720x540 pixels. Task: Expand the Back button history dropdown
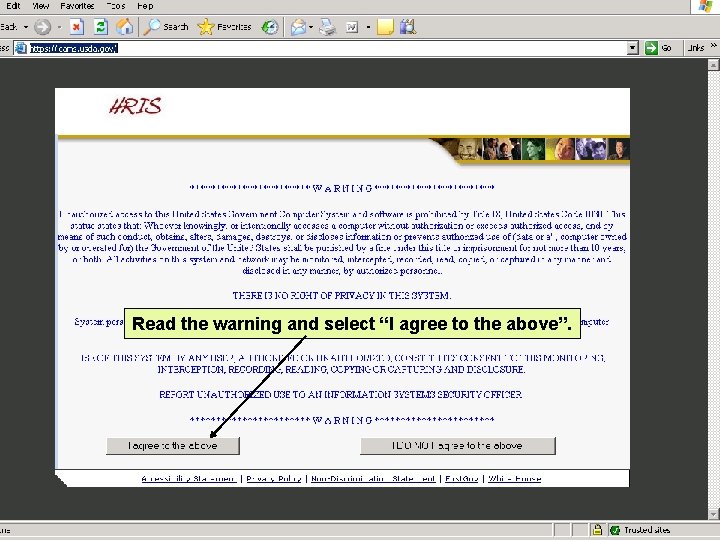click(x=26, y=27)
